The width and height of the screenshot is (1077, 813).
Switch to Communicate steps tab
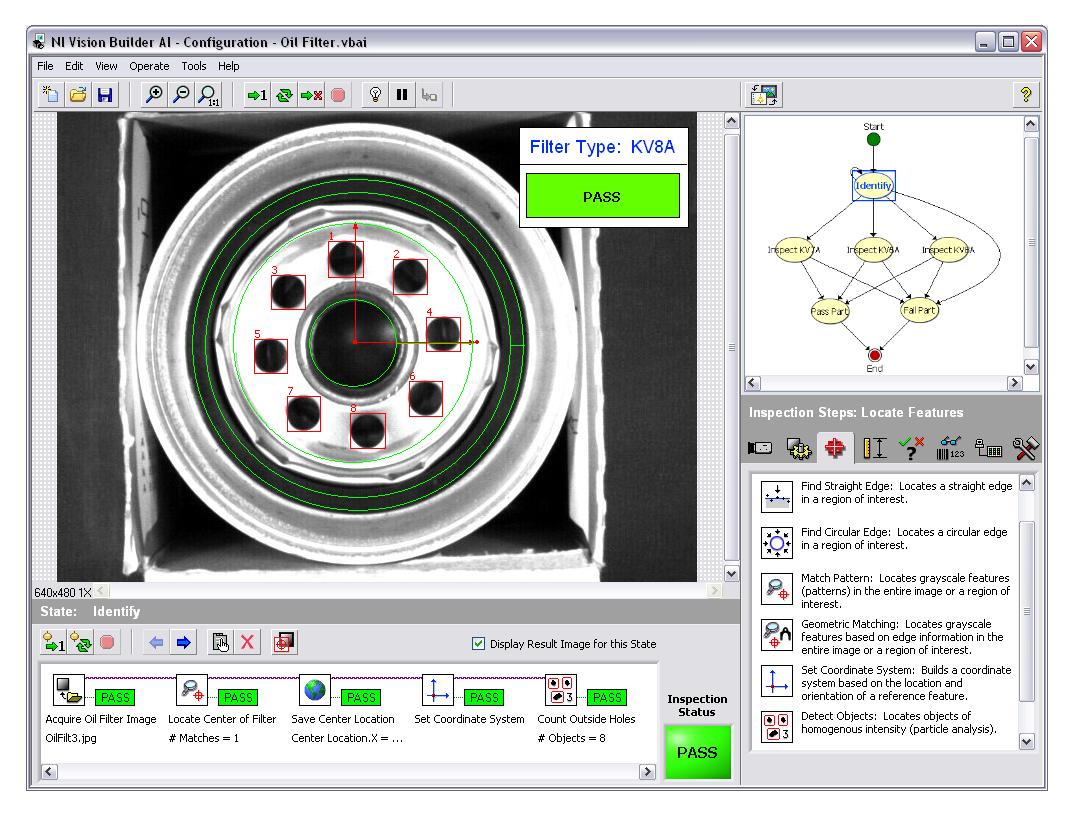pos(988,448)
